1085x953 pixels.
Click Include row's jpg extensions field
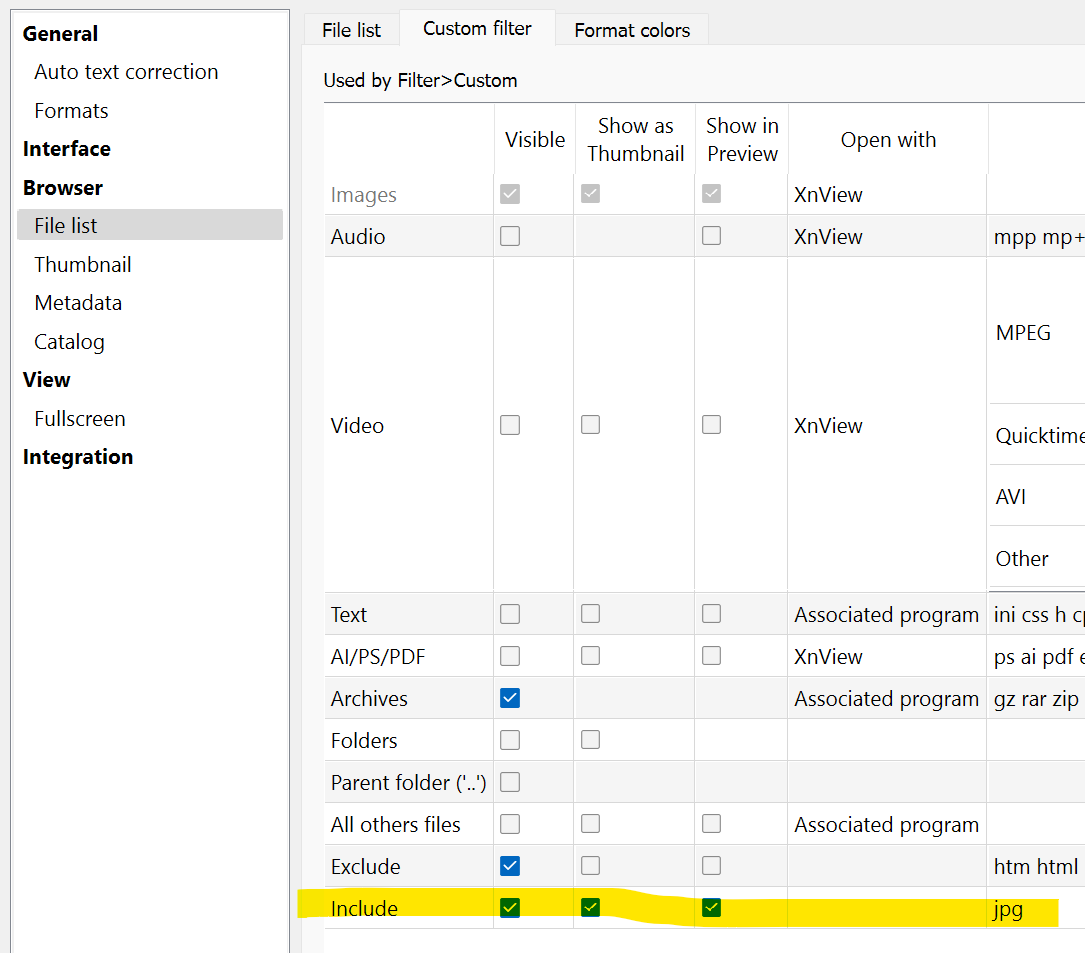1009,909
